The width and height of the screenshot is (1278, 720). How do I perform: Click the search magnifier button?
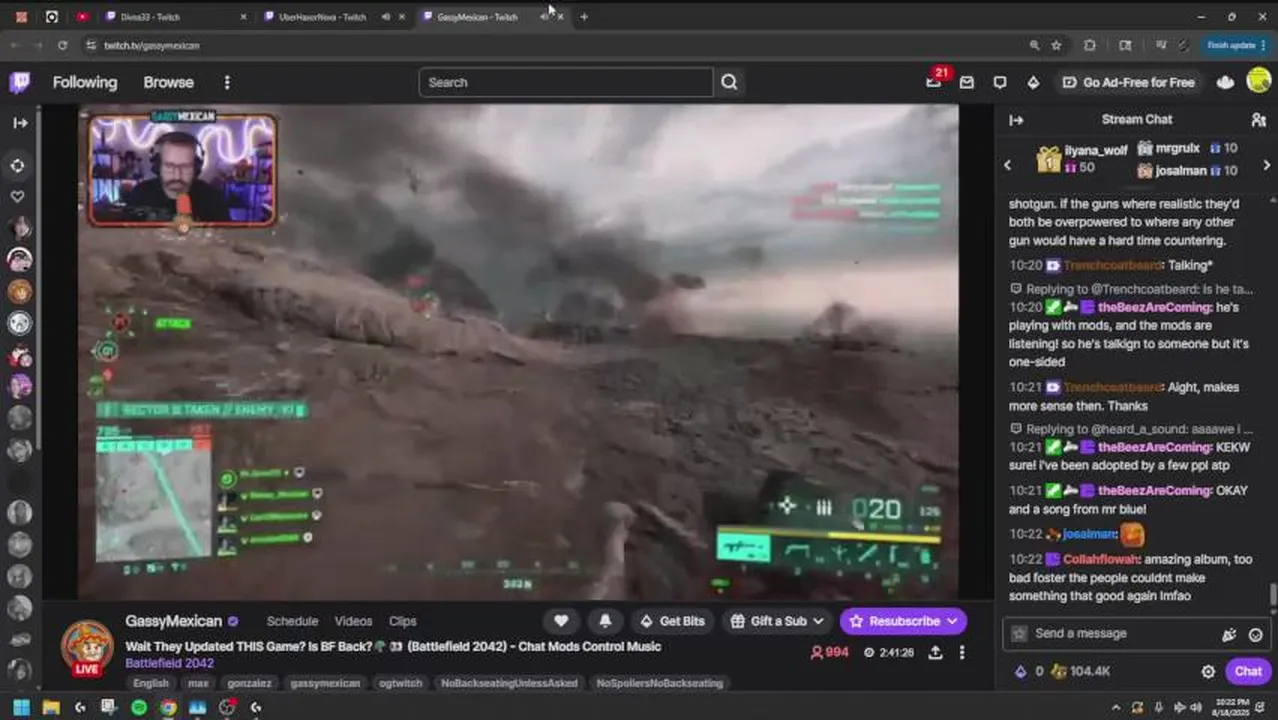(729, 82)
